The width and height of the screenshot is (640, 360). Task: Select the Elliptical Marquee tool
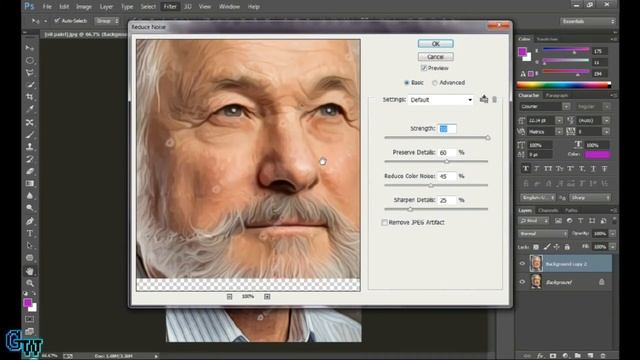[29, 60]
